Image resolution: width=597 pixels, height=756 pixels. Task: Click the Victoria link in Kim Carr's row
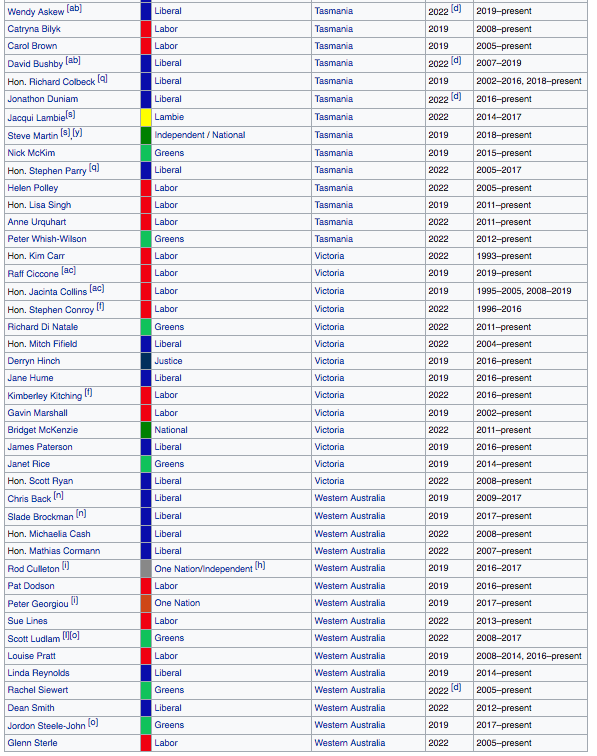pos(329,256)
